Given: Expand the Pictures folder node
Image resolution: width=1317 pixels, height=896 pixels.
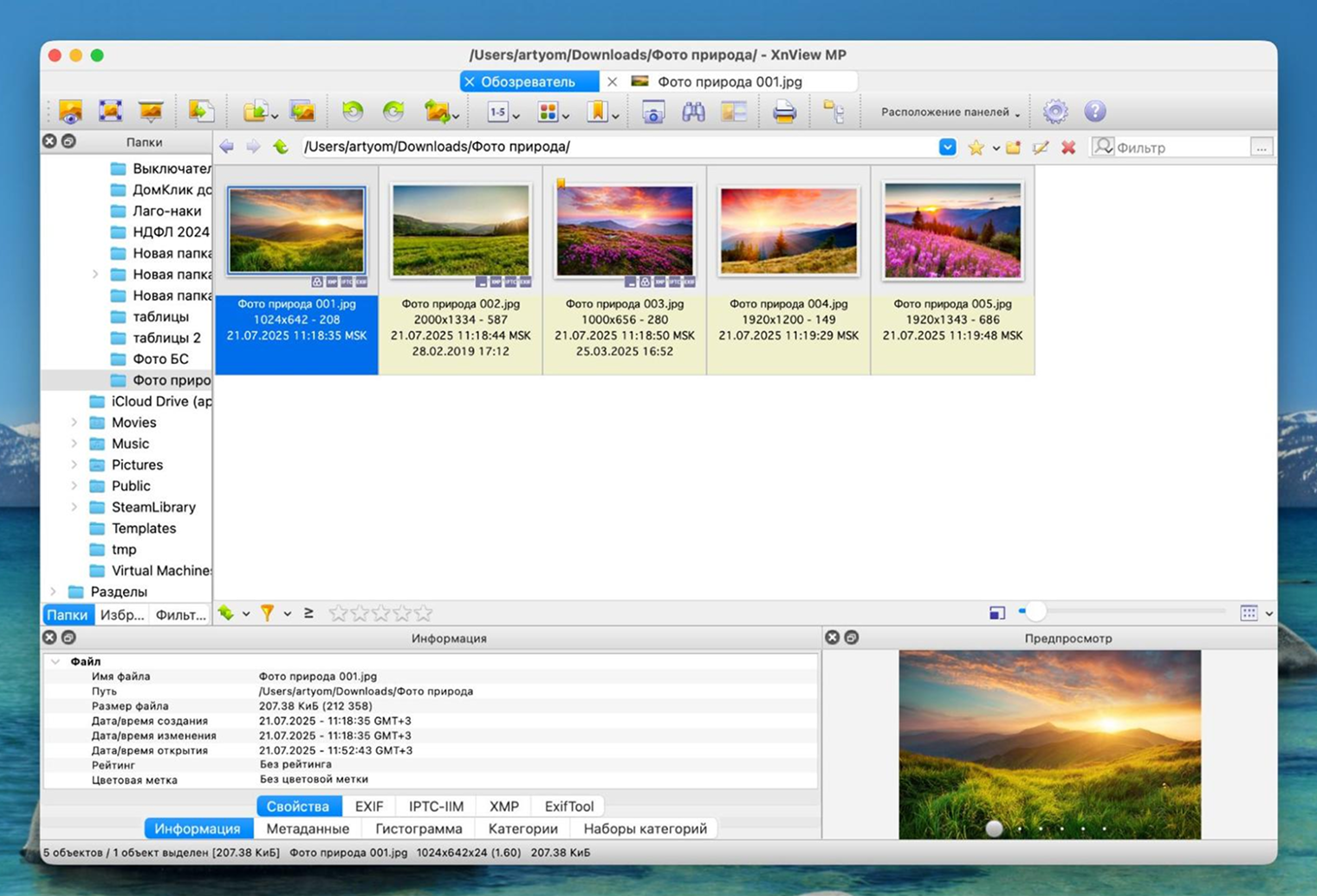Looking at the screenshot, I should tap(74, 464).
